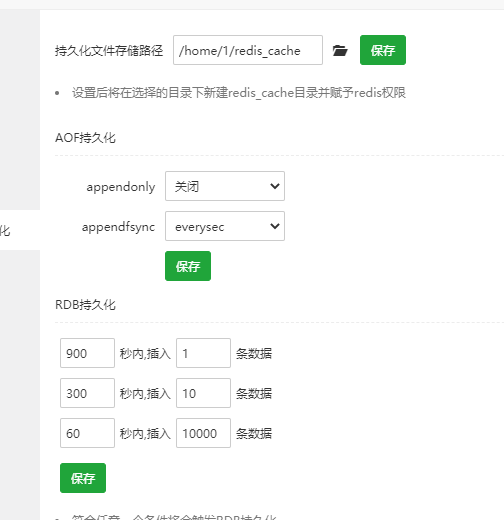Click the insert count field showing 10000
The image size is (504, 520).
[203, 433]
